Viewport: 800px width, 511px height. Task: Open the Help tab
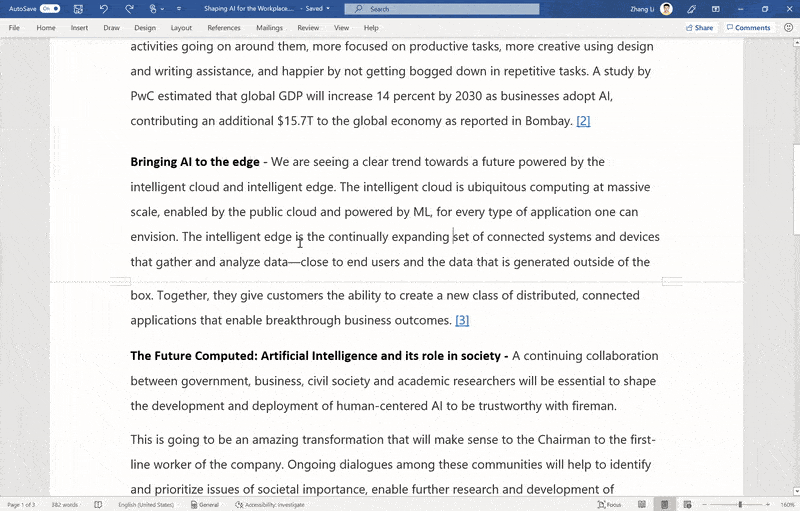coord(371,28)
